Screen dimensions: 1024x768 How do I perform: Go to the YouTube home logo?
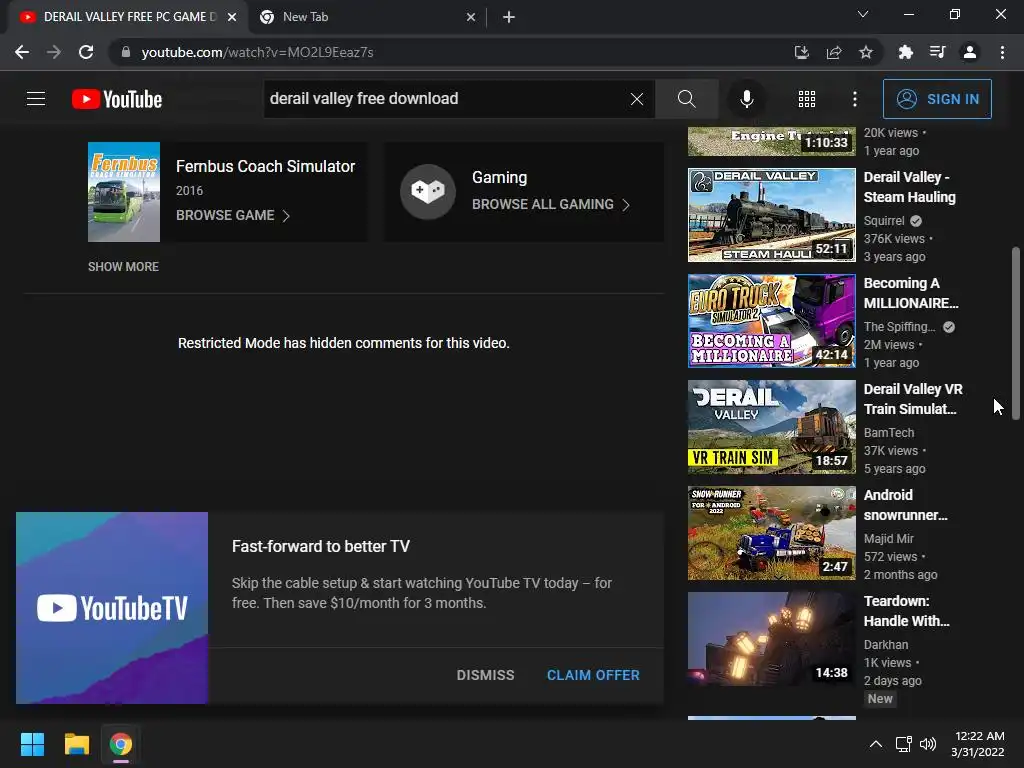117,99
